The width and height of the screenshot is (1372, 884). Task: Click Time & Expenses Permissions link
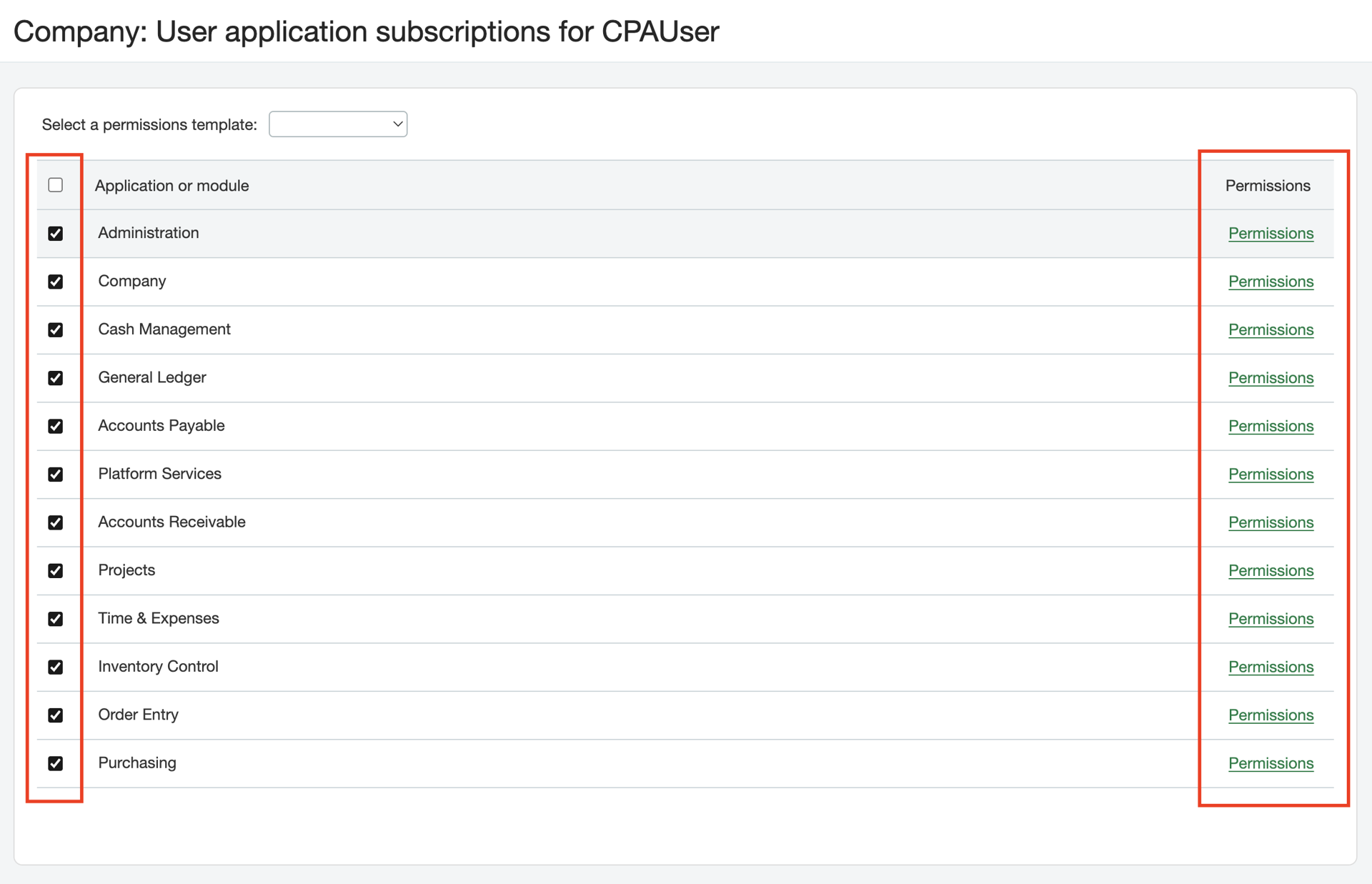[x=1271, y=619]
